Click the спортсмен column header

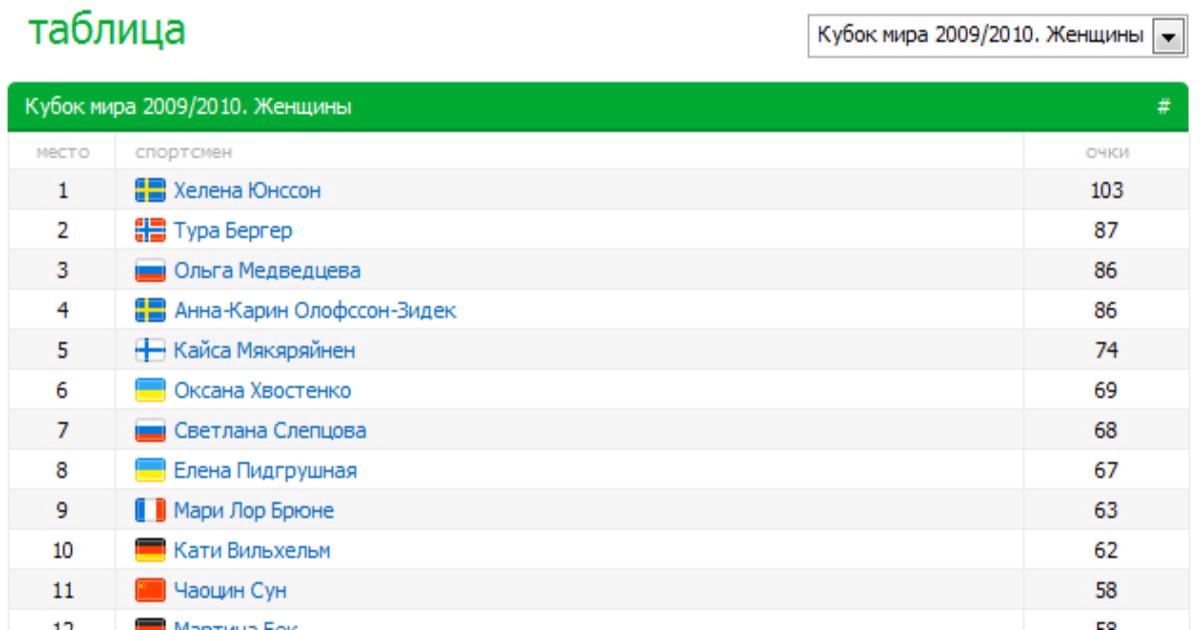click(176, 152)
